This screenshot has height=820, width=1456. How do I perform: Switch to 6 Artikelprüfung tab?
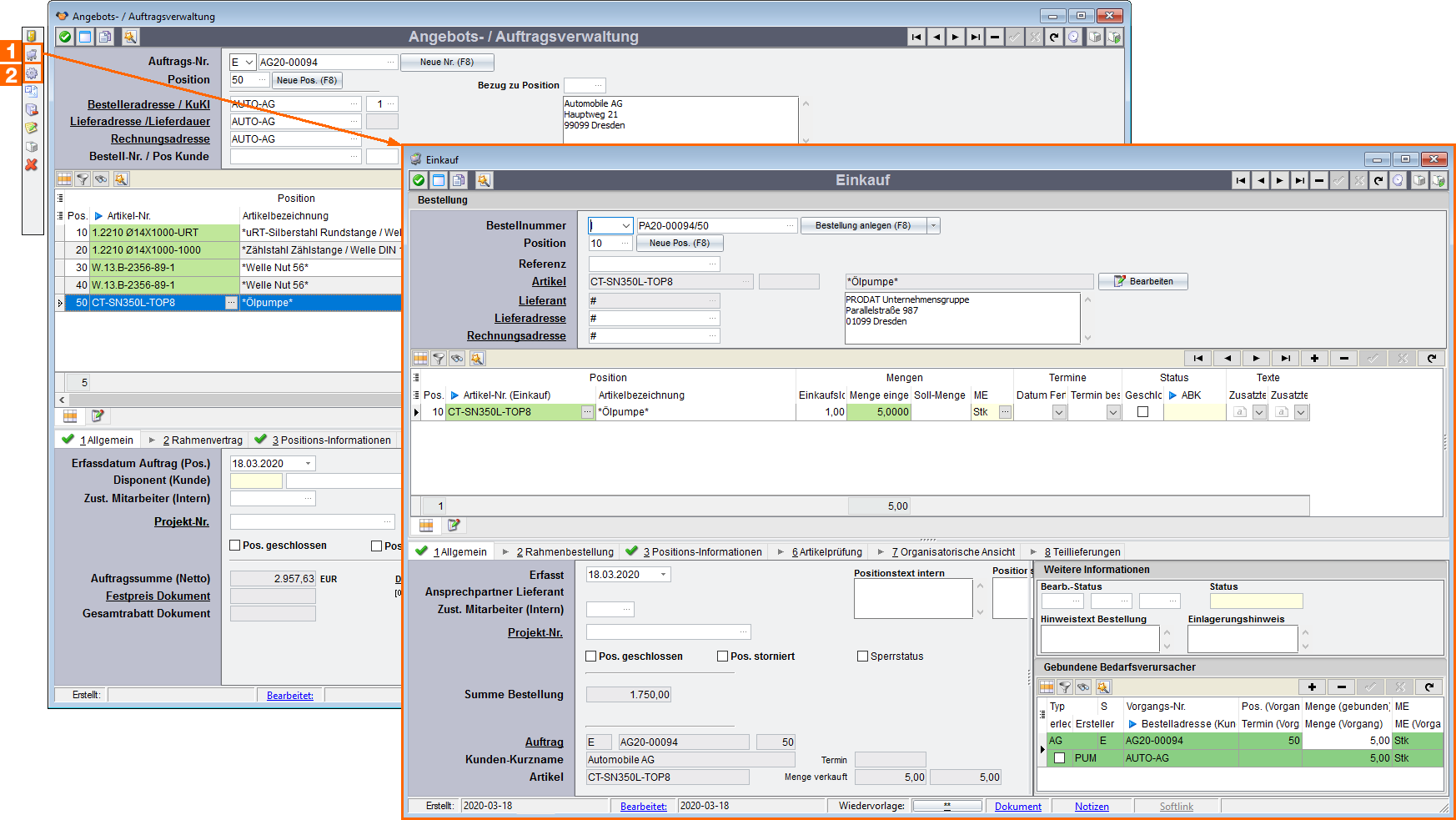coord(826,552)
